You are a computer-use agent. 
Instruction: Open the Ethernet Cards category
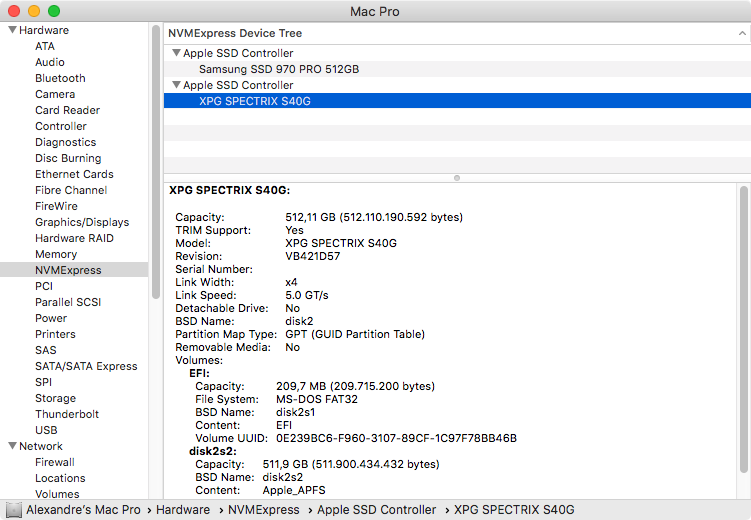pyautogui.click(x=74, y=174)
